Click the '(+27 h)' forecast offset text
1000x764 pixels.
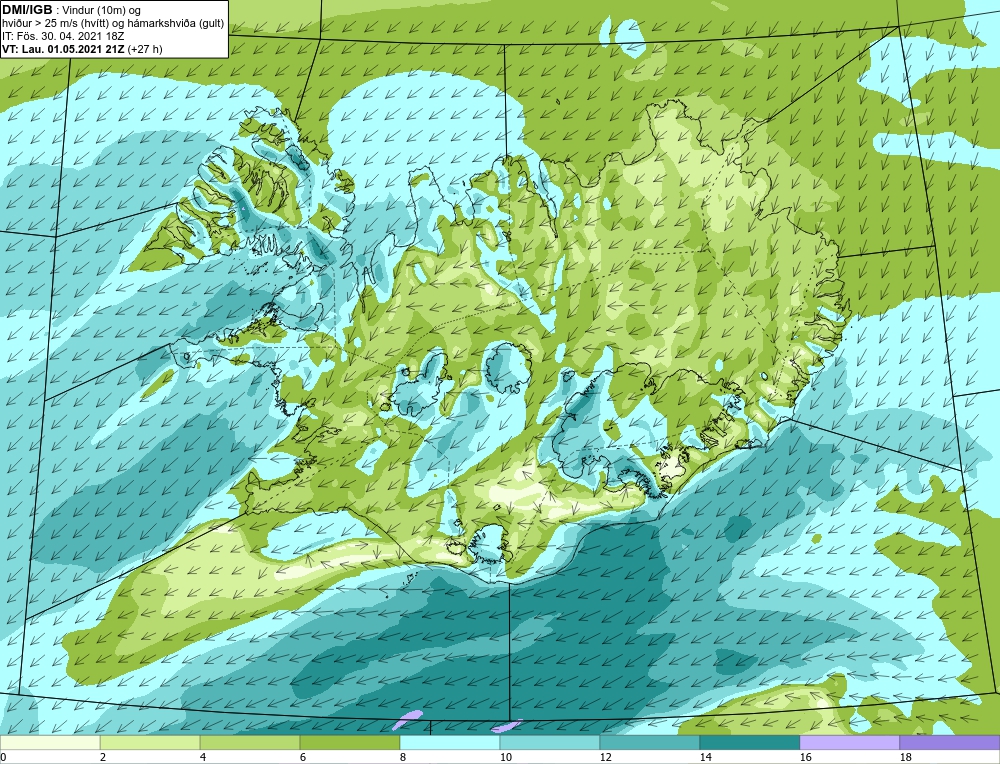[145, 49]
